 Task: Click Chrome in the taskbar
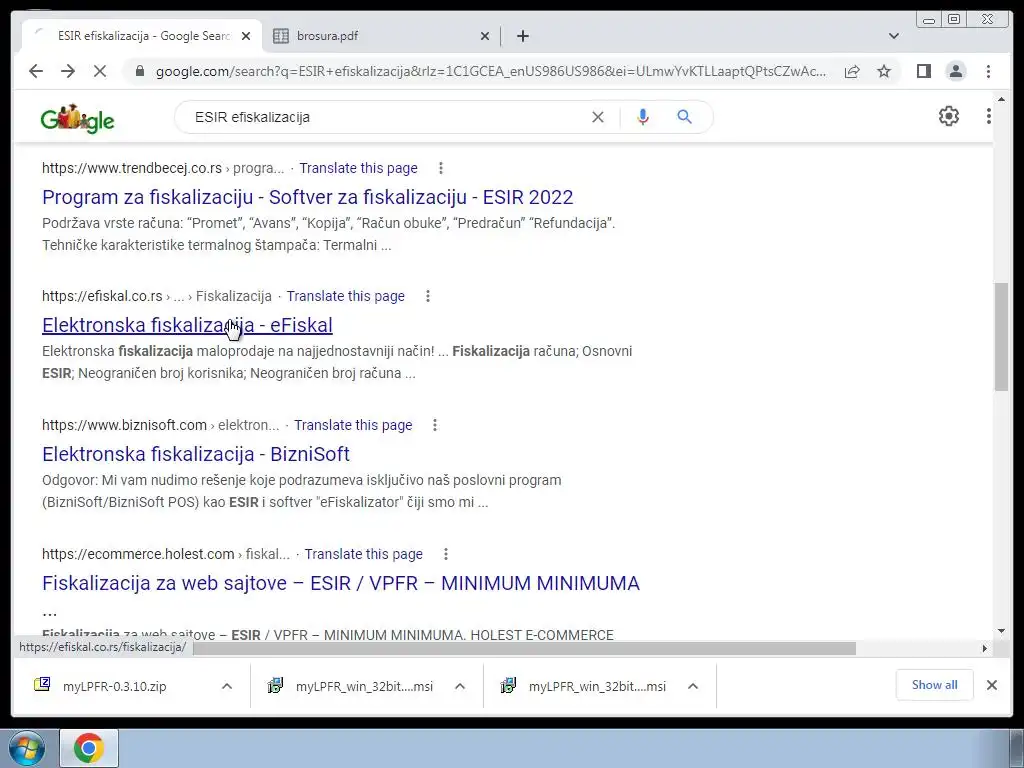coord(89,748)
